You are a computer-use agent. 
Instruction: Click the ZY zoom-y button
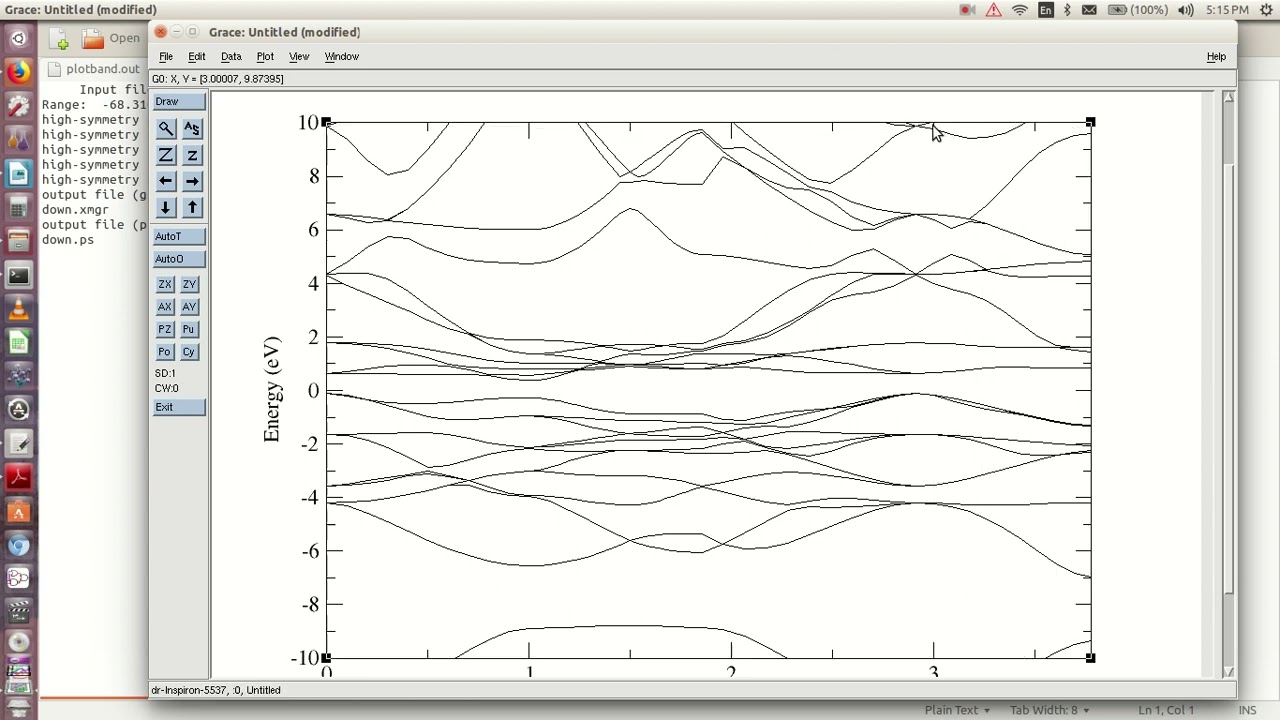pyautogui.click(x=189, y=284)
